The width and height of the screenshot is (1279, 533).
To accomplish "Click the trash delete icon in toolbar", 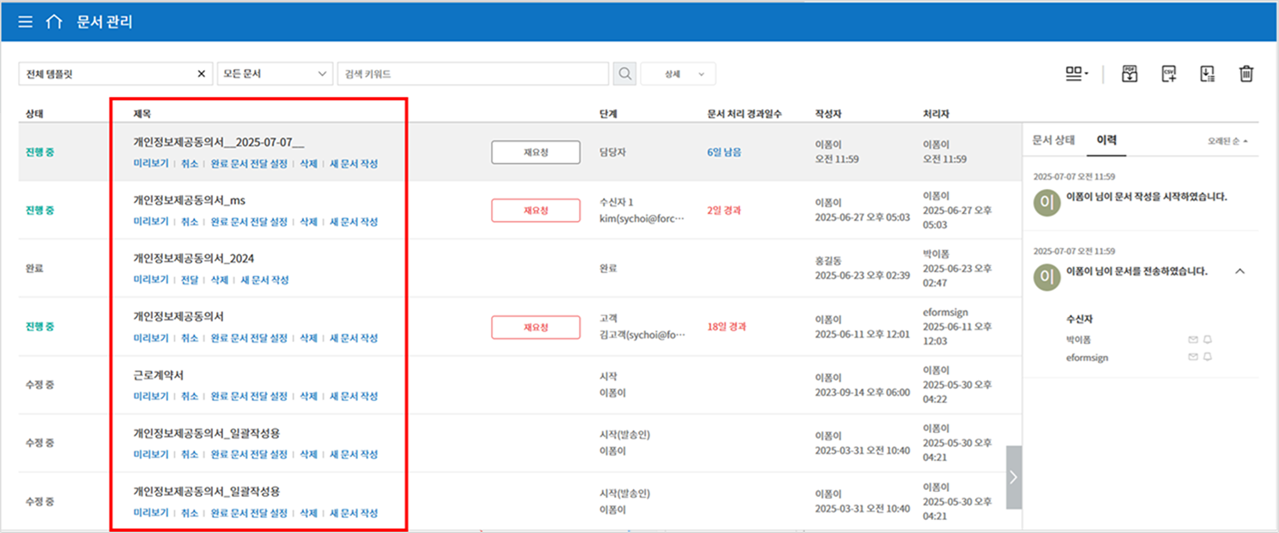I will point(1246,73).
